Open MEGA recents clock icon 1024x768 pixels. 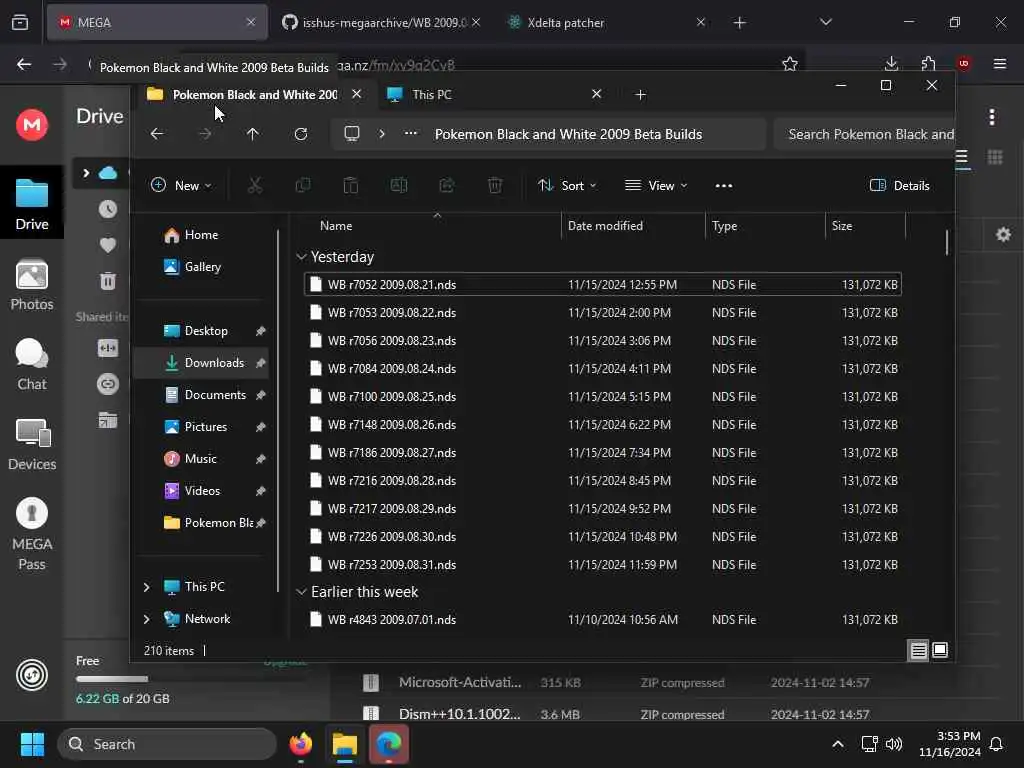pyautogui.click(x=108, y=209)
